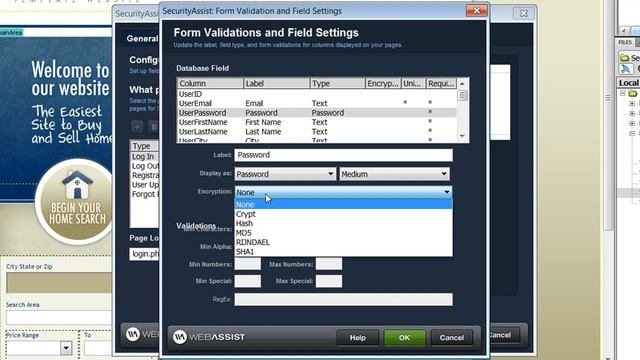Open the Display as Password dropdown
640x360 pixels.
[285, 174]
